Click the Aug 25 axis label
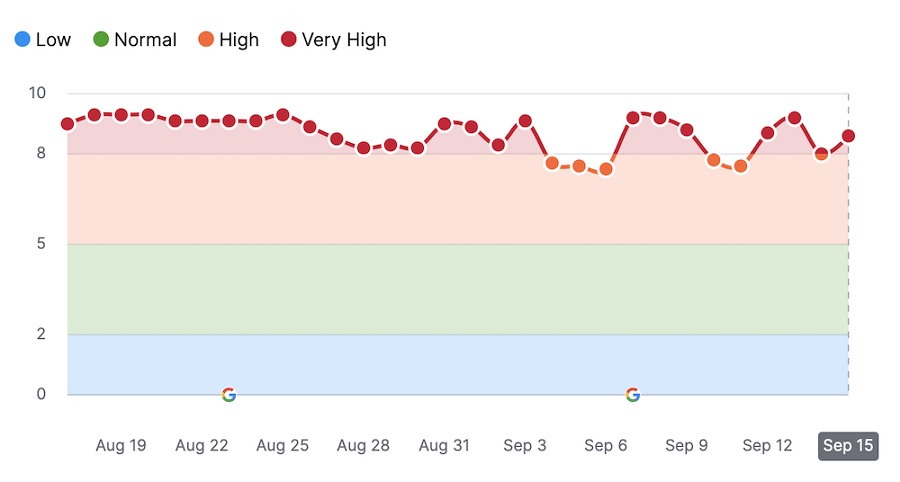This screenshot has width=900, height=482. coord(283,446)
